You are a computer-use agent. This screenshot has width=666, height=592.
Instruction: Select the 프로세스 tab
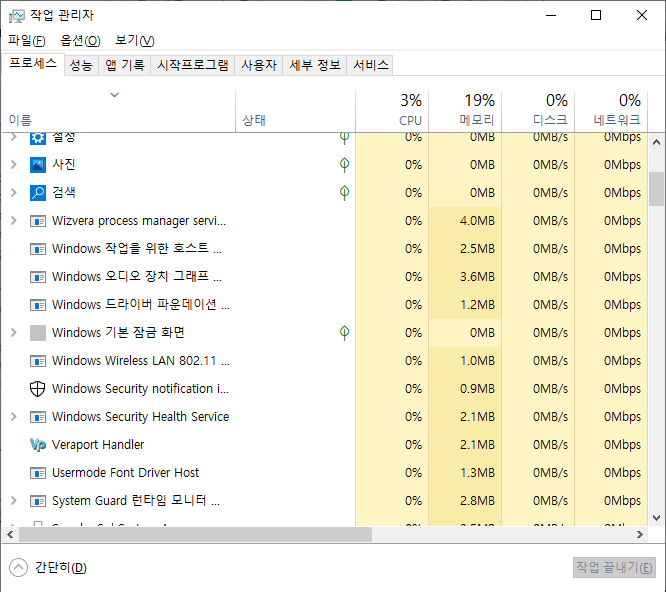coord(33,64)
